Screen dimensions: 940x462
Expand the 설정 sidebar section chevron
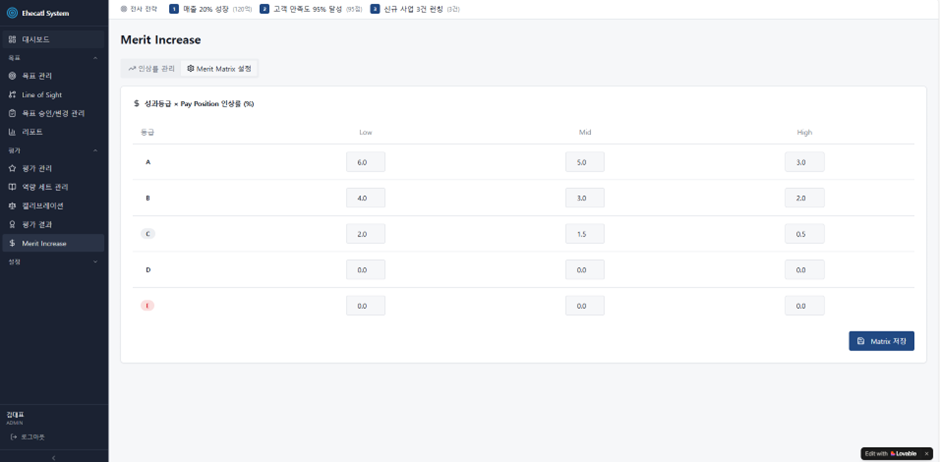click(x=96, y=262)
